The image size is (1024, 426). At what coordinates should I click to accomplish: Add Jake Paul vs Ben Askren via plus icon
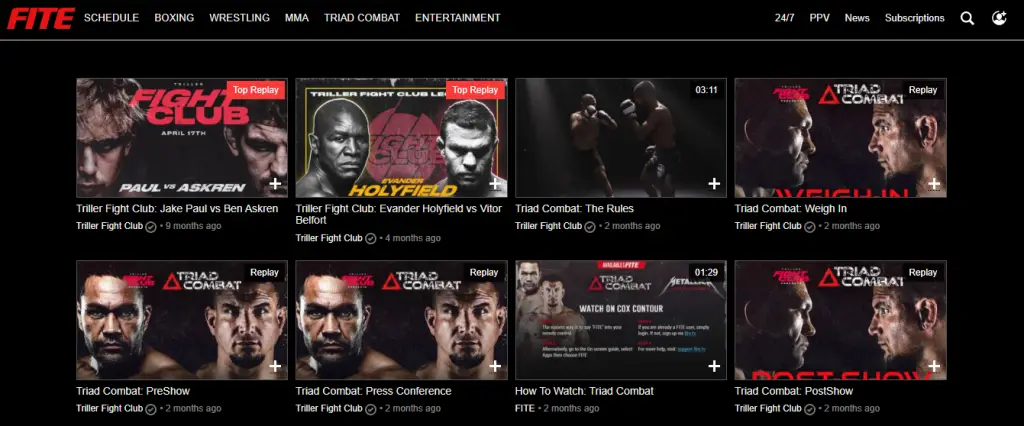pyautogui.click(x=276, y=184)
